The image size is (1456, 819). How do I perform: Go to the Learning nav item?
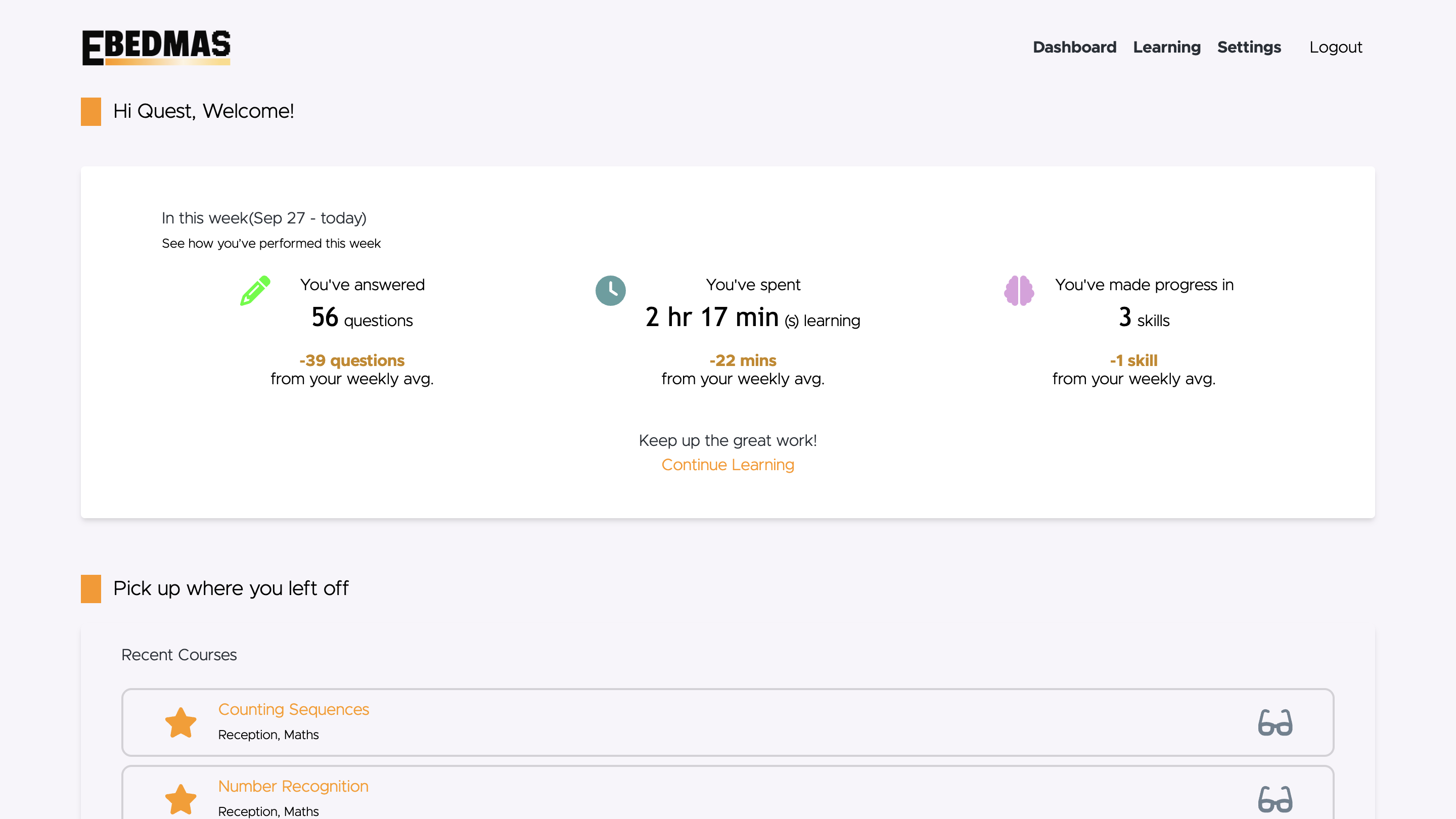tap(1166, 47)
